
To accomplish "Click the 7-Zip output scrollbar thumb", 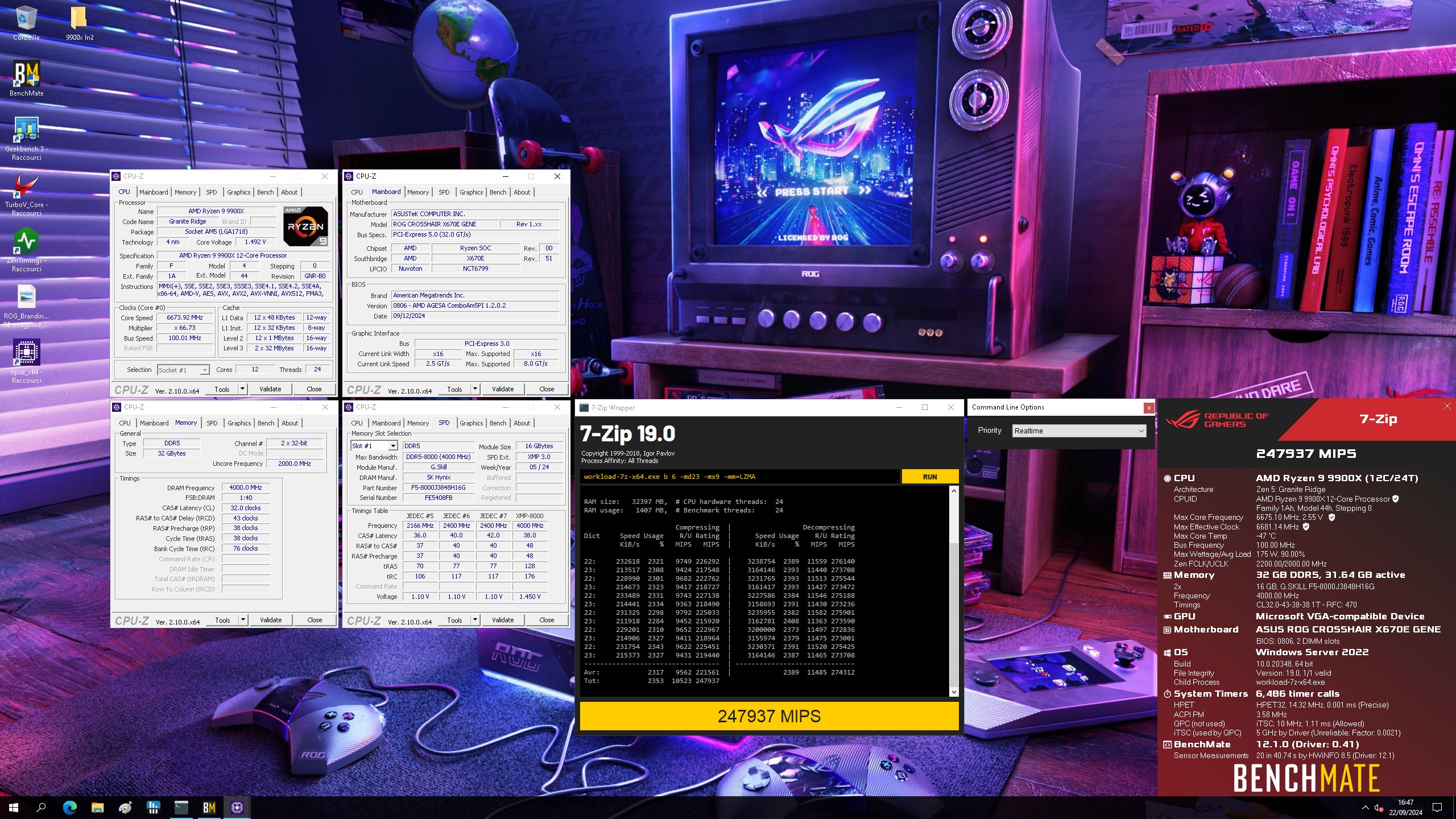I will pos(954,614).
